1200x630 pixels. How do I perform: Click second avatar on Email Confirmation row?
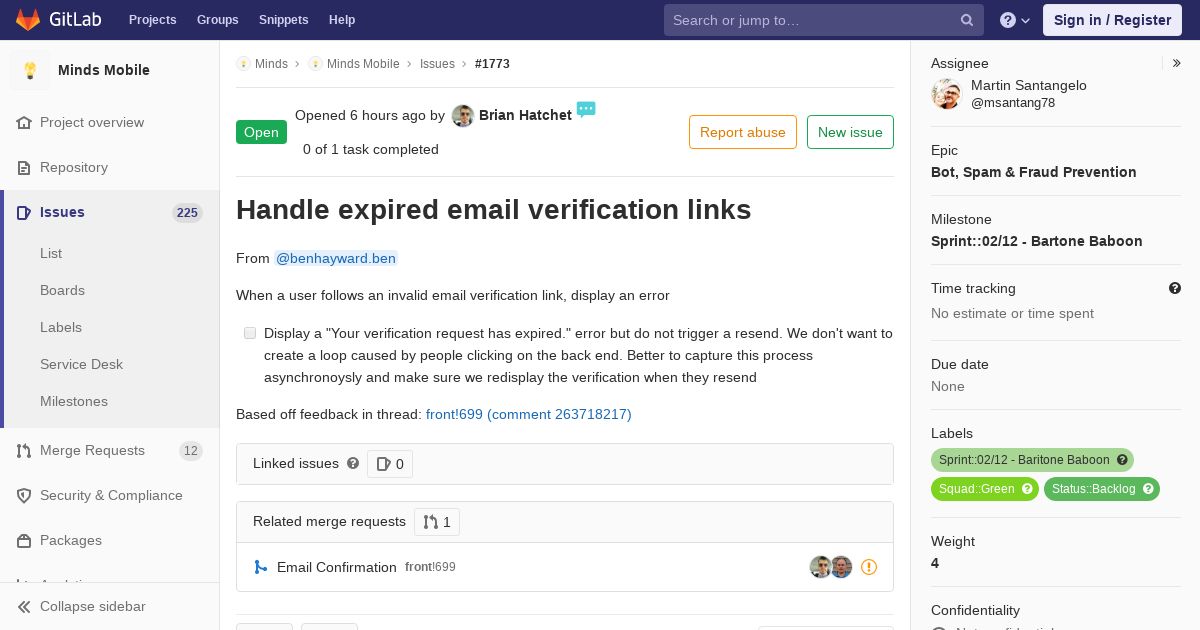(x=841, y=567)
